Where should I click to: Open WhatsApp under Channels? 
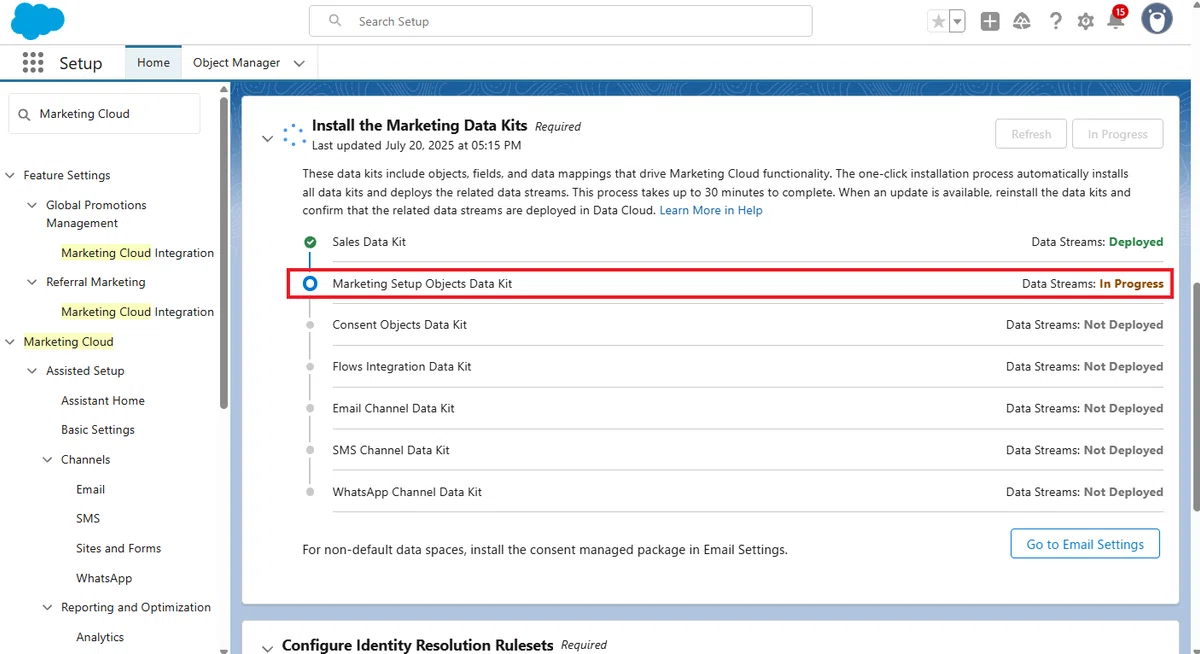[x=104, y=579]
